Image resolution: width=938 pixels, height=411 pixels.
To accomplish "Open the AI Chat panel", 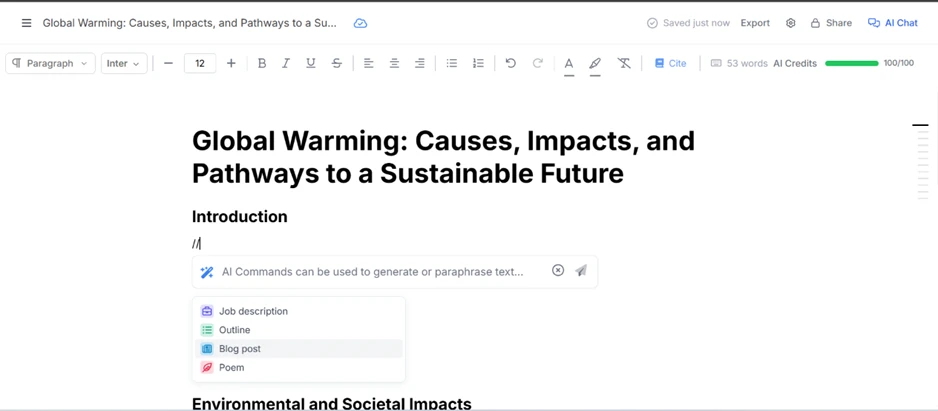I will pyautogui.click(x=893, y=23).
